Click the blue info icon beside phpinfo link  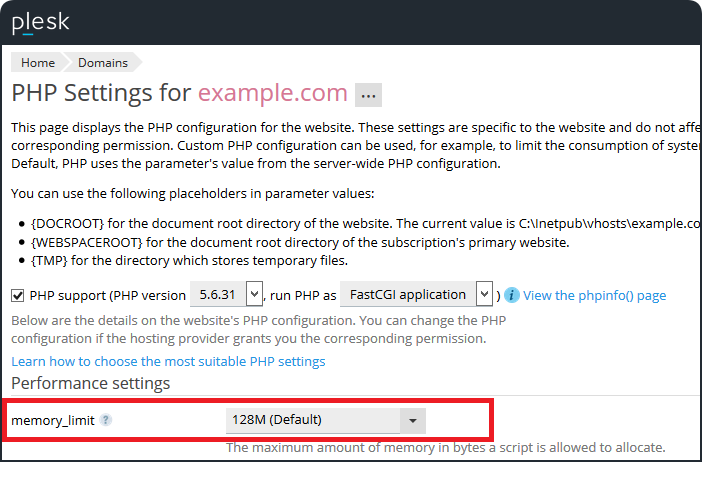point(511,295)
